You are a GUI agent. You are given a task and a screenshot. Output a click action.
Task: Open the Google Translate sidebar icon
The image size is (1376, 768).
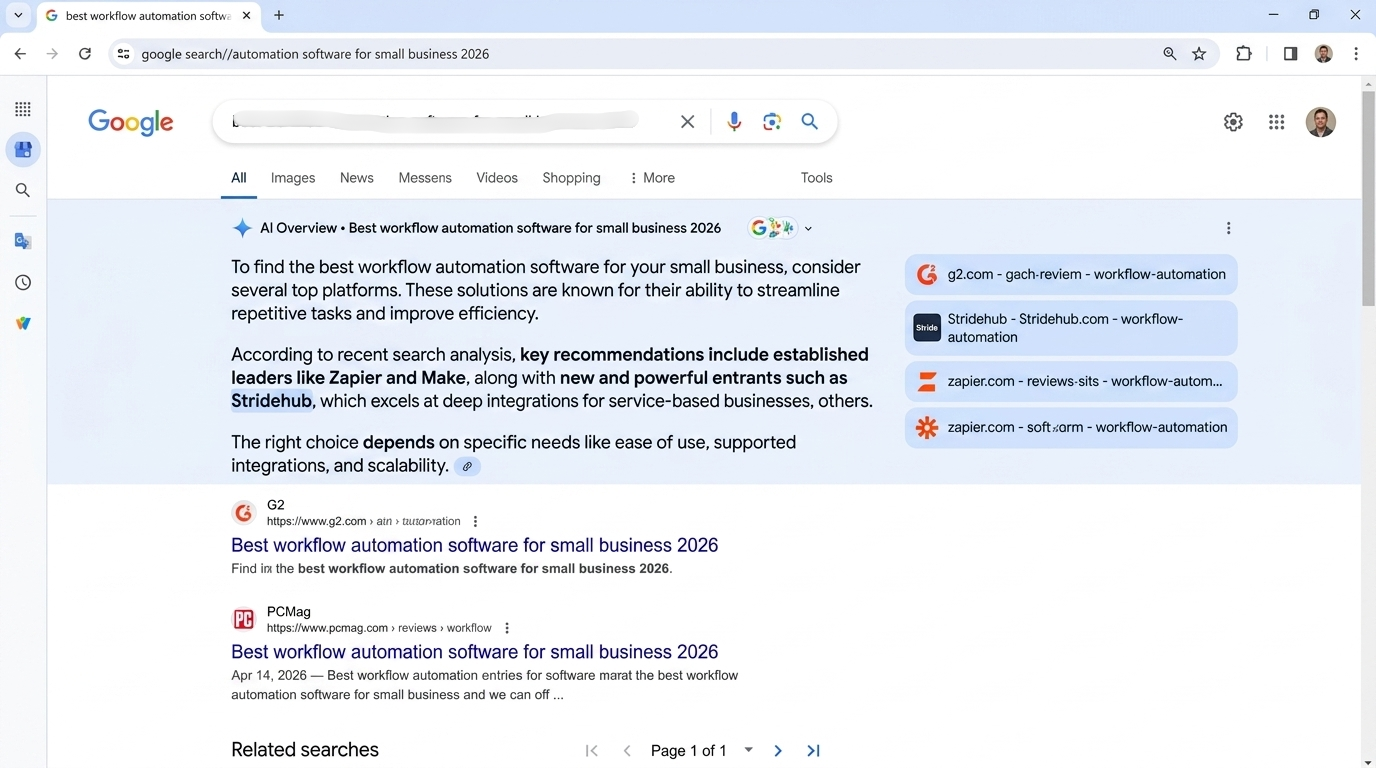point(23,241)
